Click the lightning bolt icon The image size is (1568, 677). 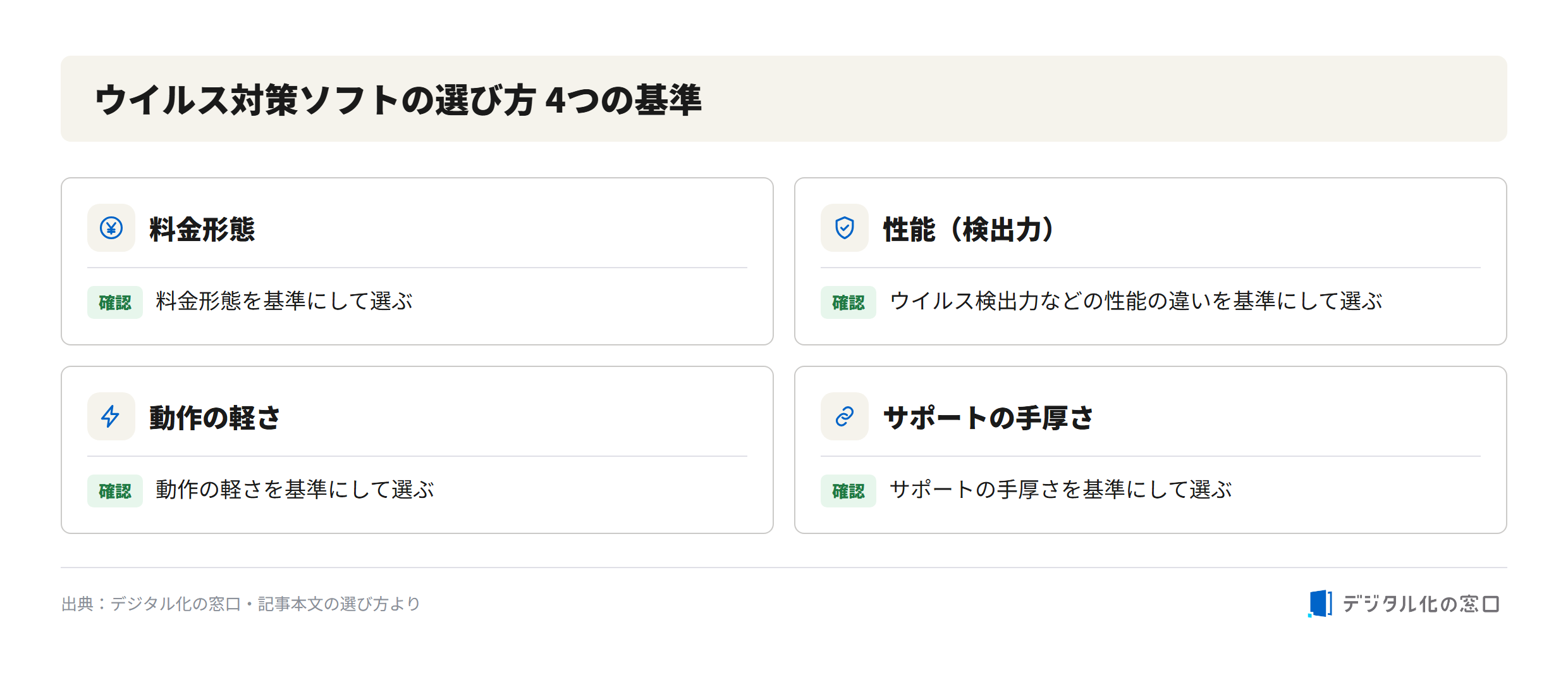(111, 416)
